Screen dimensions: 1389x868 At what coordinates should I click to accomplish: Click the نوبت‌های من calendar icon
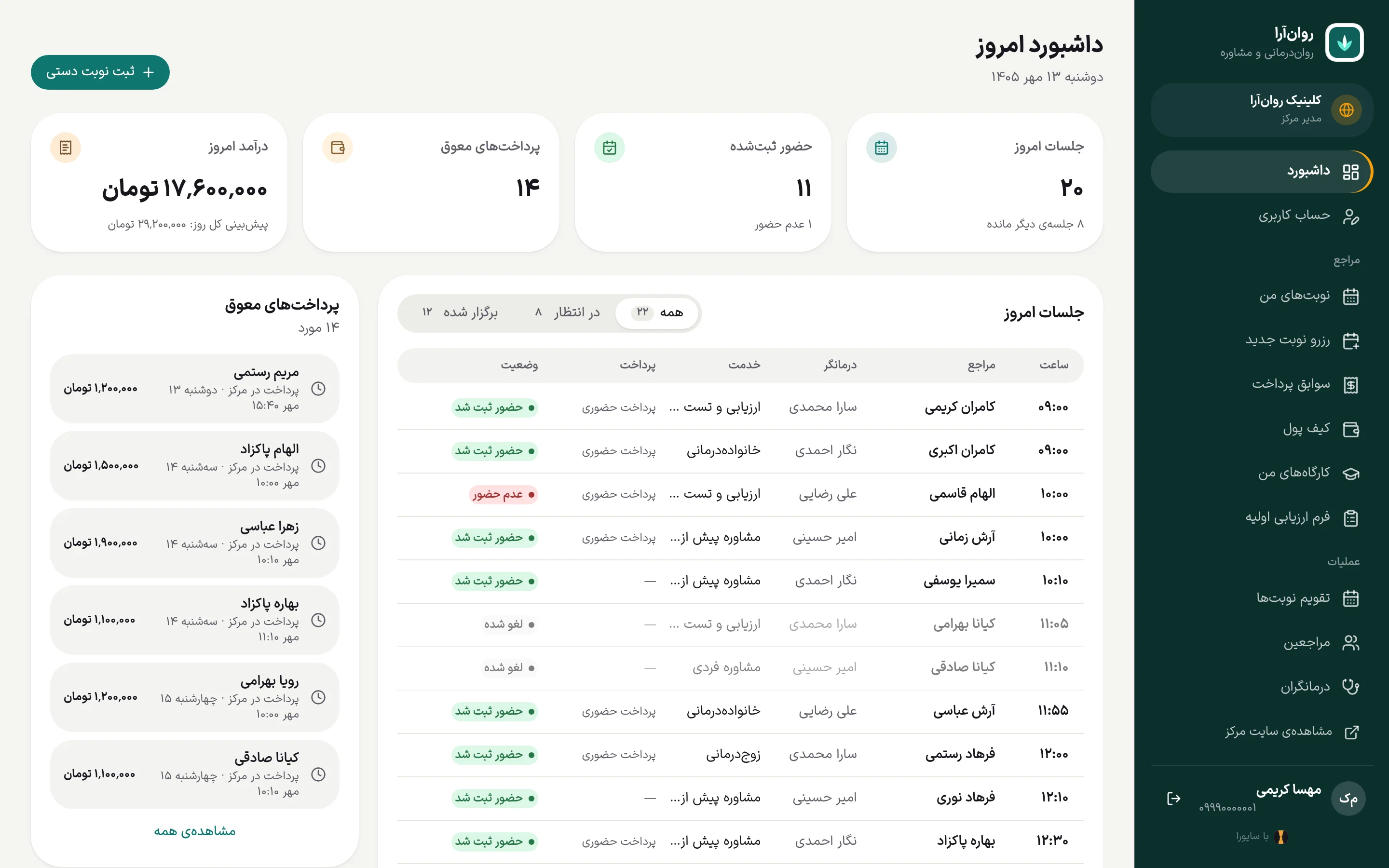click(1350, 296)
